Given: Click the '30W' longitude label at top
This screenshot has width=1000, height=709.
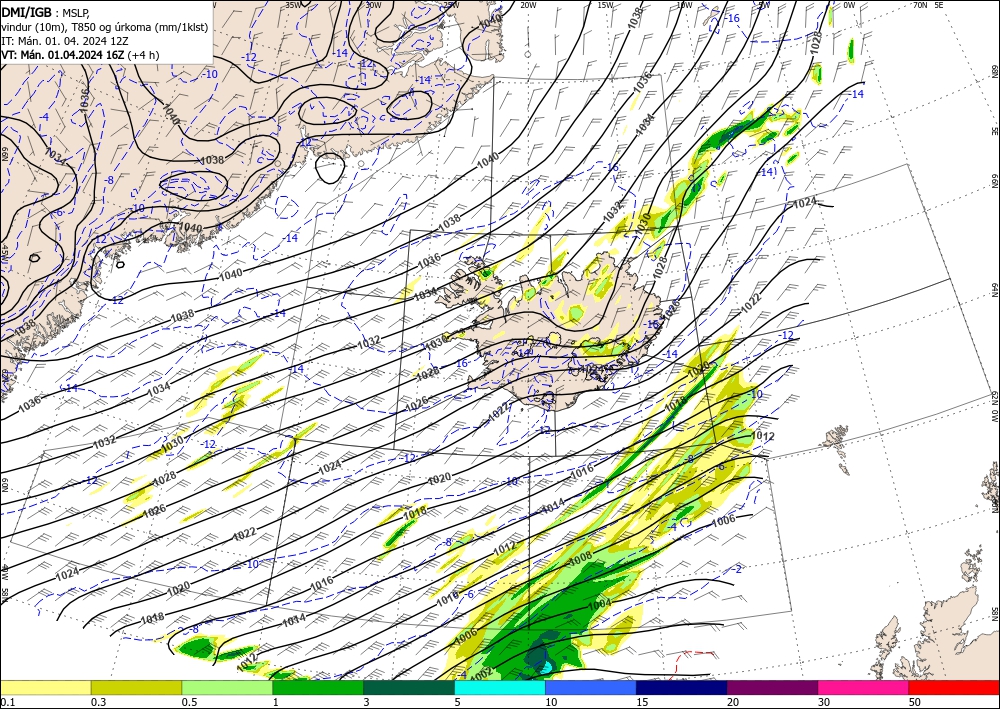Looking at the screenshot, I should point(372,4).
